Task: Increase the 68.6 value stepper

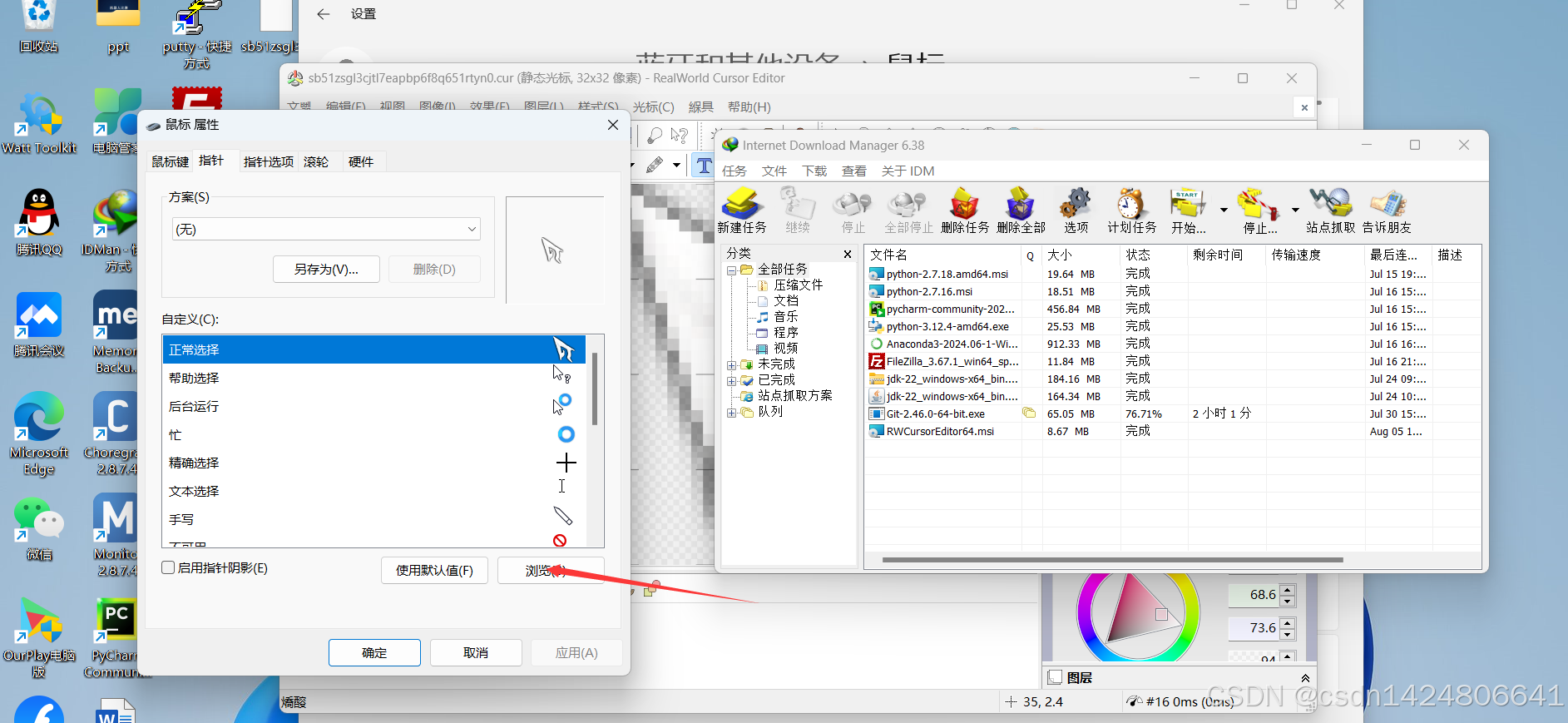Action: coord(1288,590)
